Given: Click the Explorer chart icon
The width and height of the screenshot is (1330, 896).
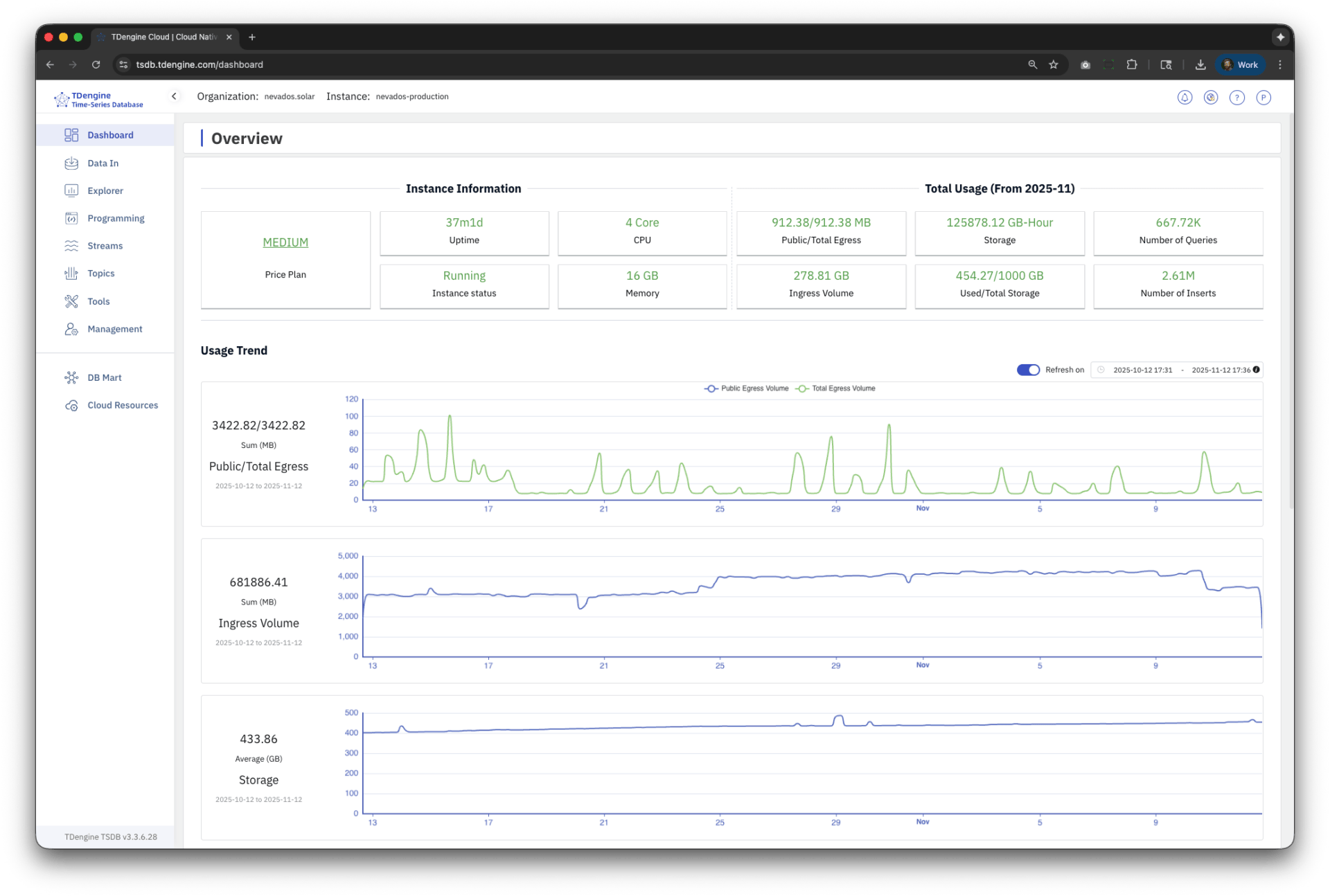Looking at the screenshot, I should pos(71,190).
